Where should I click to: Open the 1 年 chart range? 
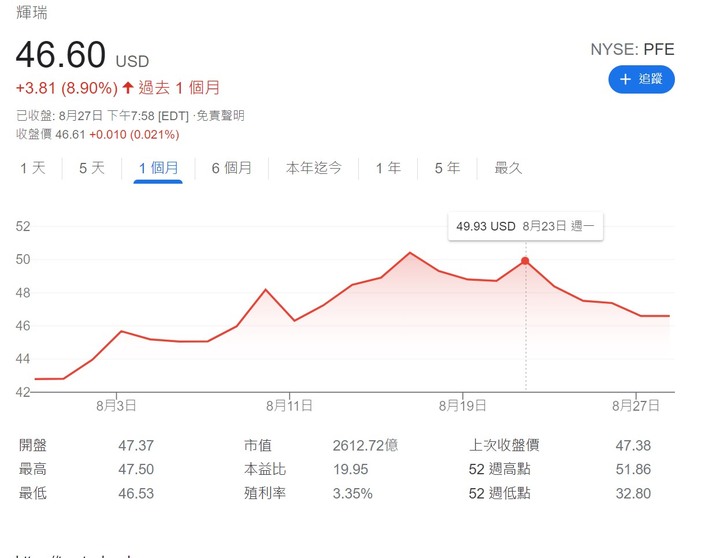tap(388, 168)
